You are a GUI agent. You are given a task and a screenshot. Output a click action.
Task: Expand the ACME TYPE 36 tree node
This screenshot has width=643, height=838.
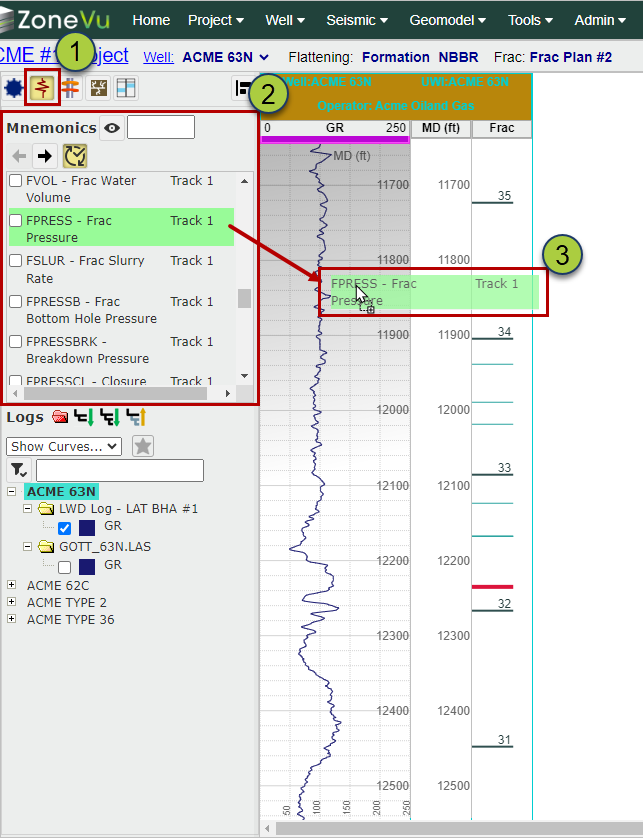[x=11, y=619]
